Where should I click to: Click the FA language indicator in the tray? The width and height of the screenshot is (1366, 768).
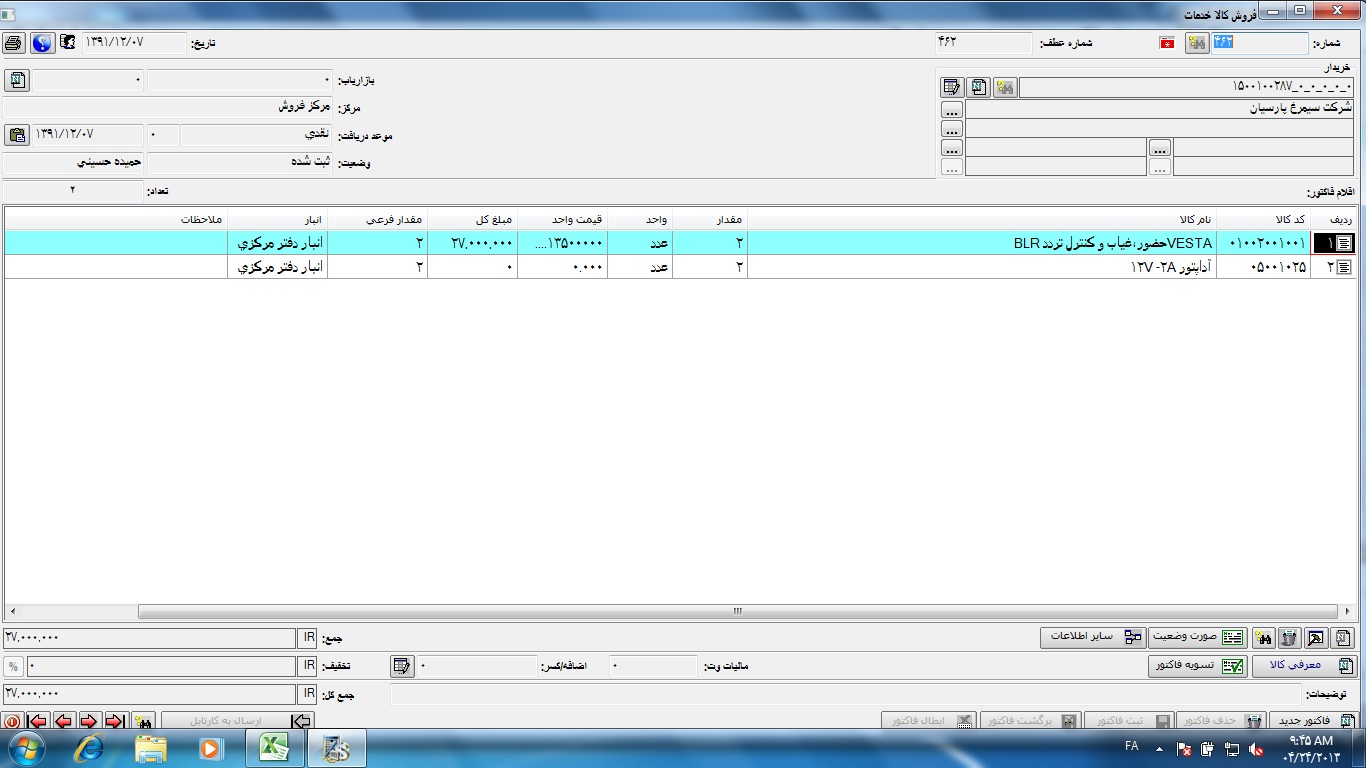point(1131,747)
